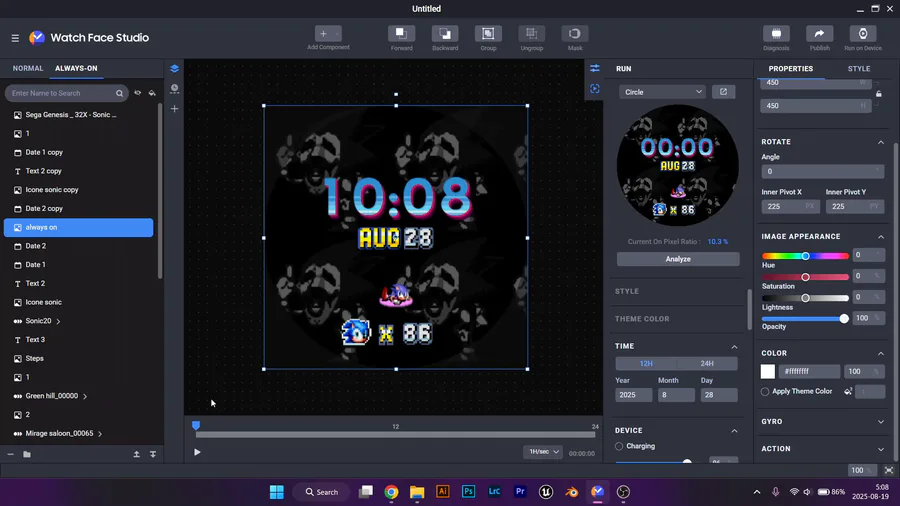Open the Circle shape dropdown
This screenshot has width=900, height=506.
pos(662,92)
